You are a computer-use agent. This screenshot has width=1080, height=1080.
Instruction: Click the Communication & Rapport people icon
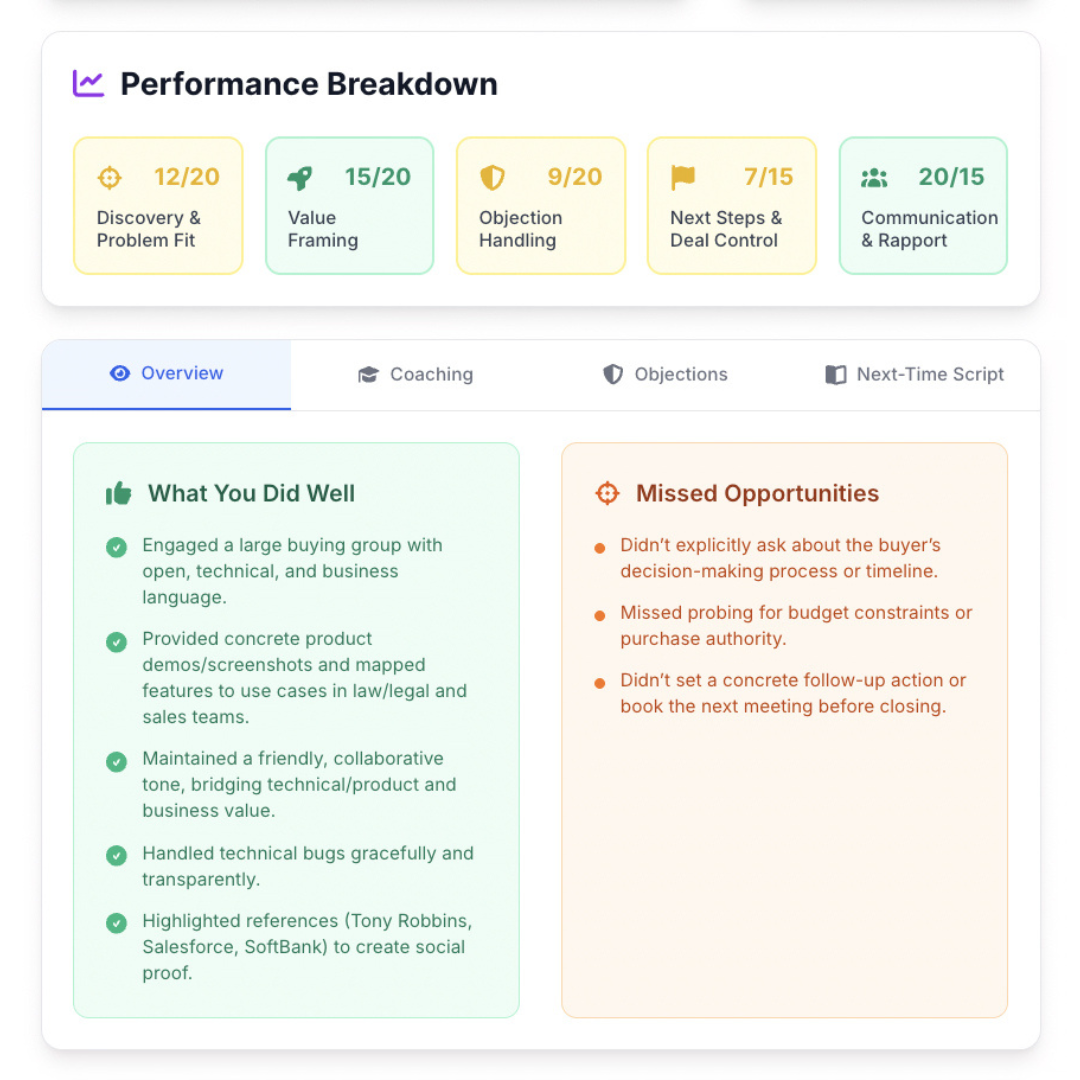coord(874,178)
